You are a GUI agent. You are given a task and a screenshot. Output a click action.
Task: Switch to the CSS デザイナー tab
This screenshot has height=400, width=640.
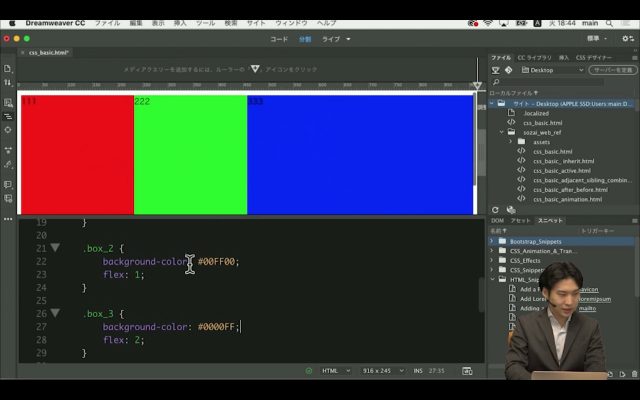(596, 58)
